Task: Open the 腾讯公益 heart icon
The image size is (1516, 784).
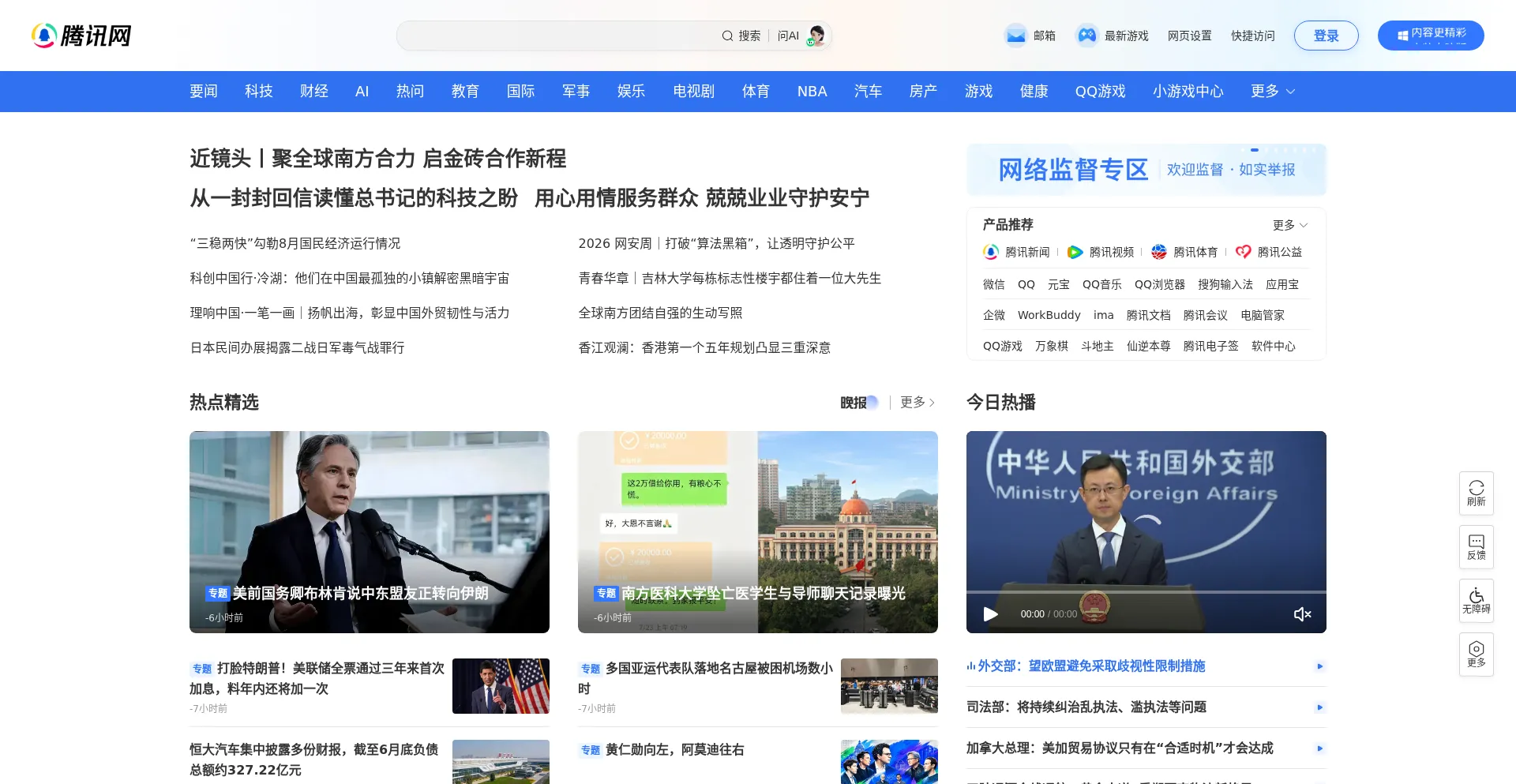Action: click(x=1243, y=252)
